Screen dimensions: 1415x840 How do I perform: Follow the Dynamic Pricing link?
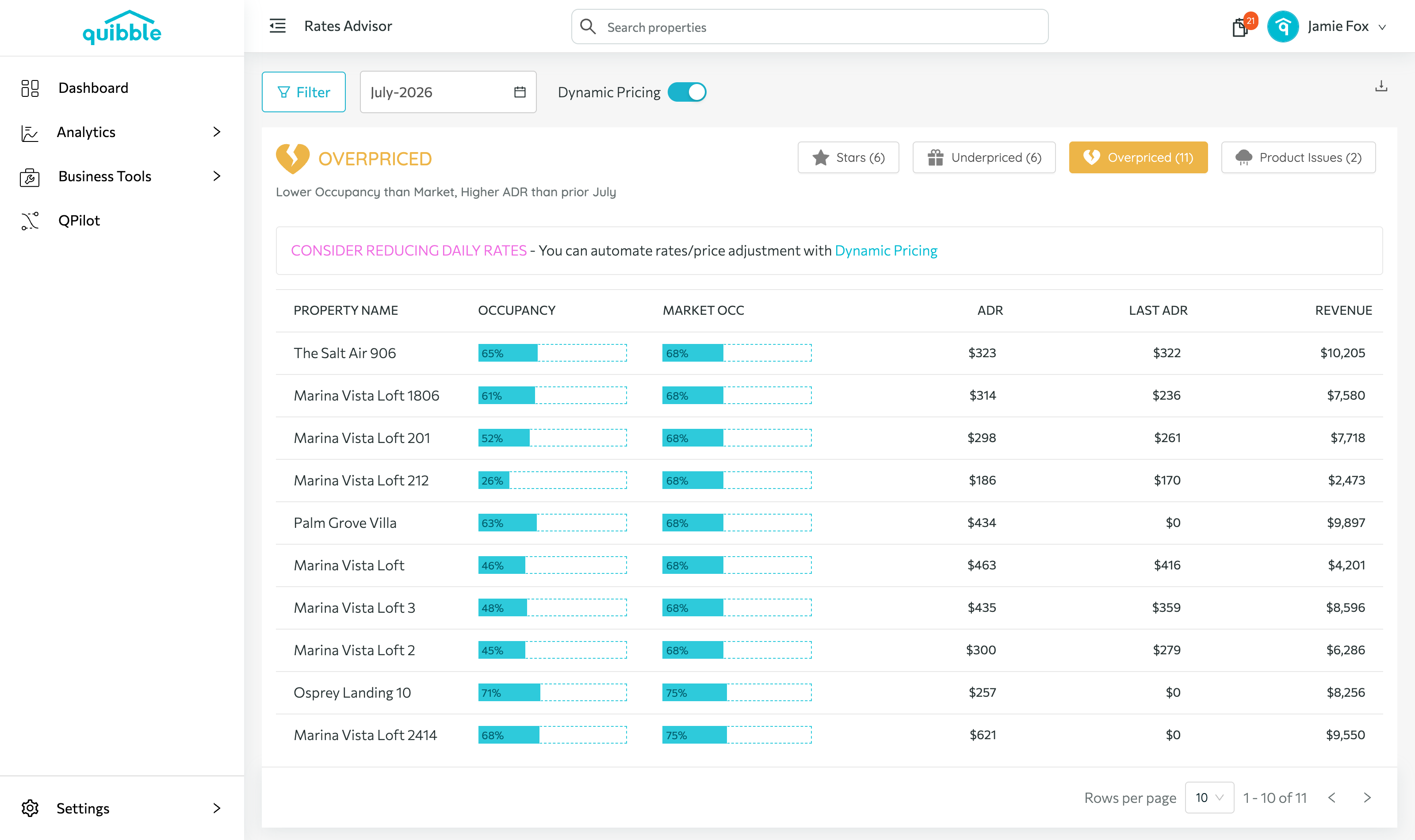pyautogui.click(x=886, y=251)
